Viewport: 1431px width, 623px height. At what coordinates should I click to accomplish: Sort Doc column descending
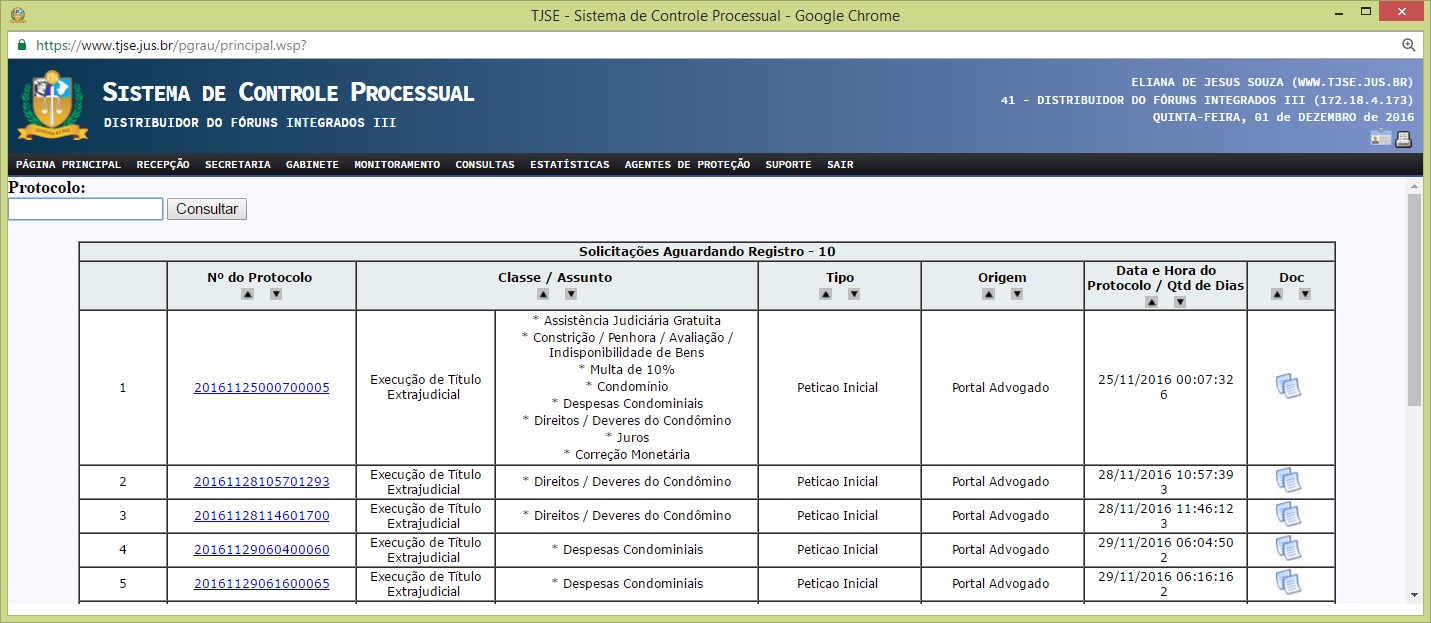[x=1304, y=294]
